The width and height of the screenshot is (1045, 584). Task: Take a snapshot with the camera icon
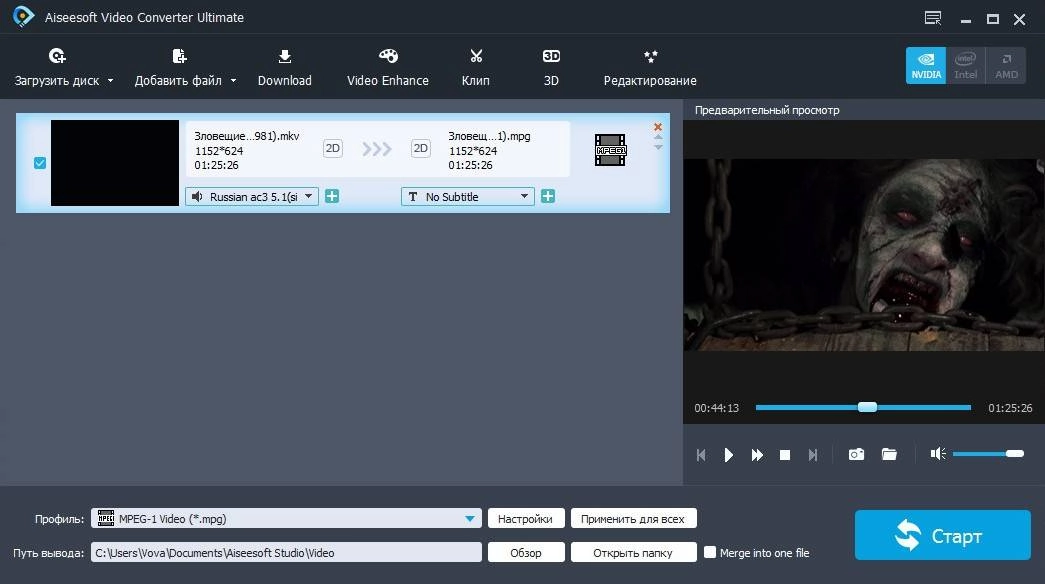(856, 454)
